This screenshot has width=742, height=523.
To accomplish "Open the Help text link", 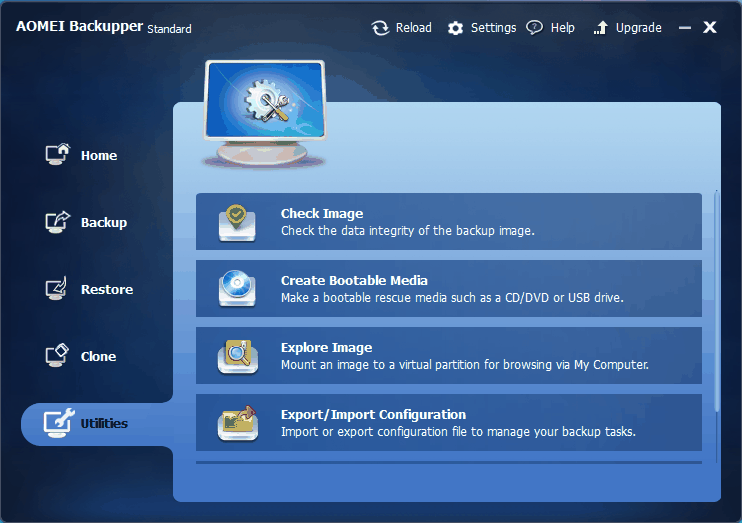I will point(563,28).
